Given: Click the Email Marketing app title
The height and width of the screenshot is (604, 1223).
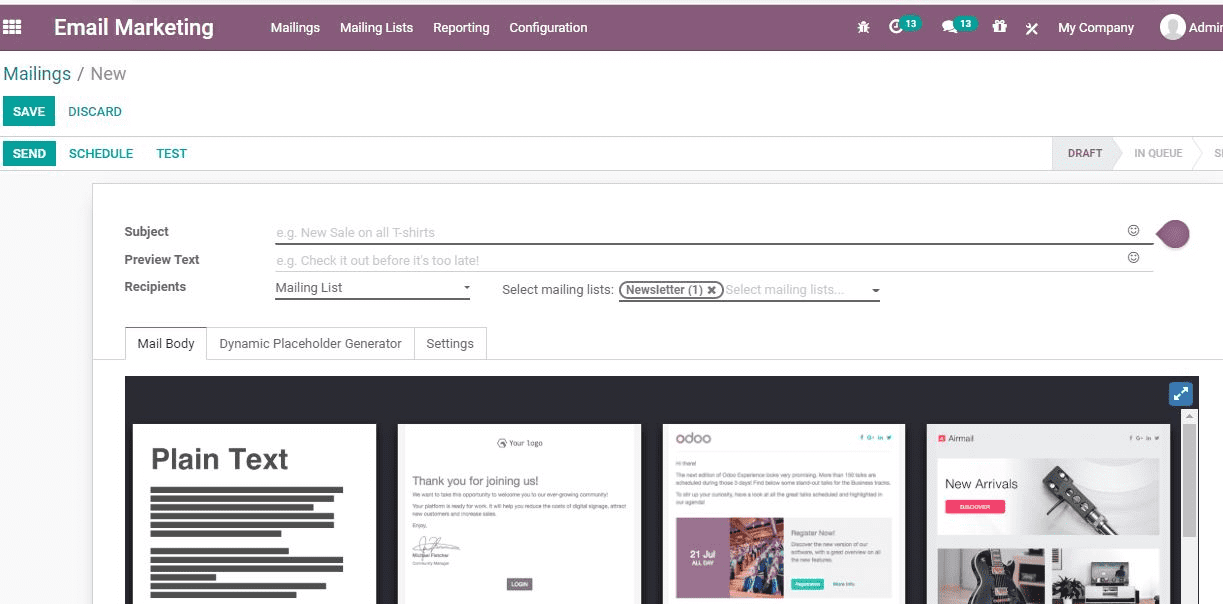Looking at the screenshot, I should [134, 28].
